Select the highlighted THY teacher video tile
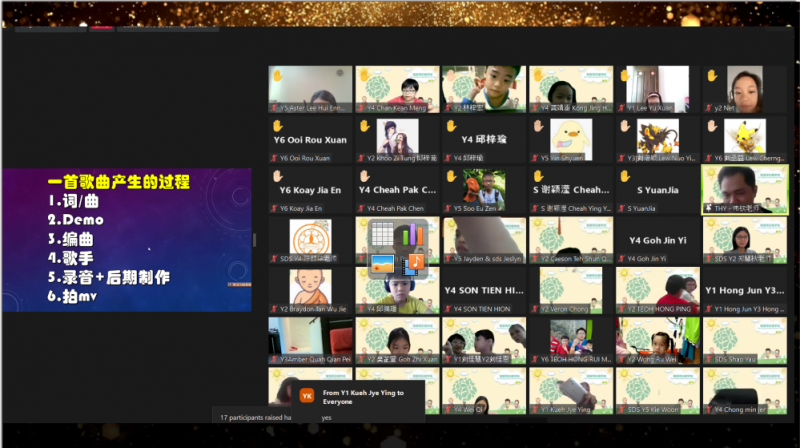This screenshot has height=448, width=800. pos(744,188)
